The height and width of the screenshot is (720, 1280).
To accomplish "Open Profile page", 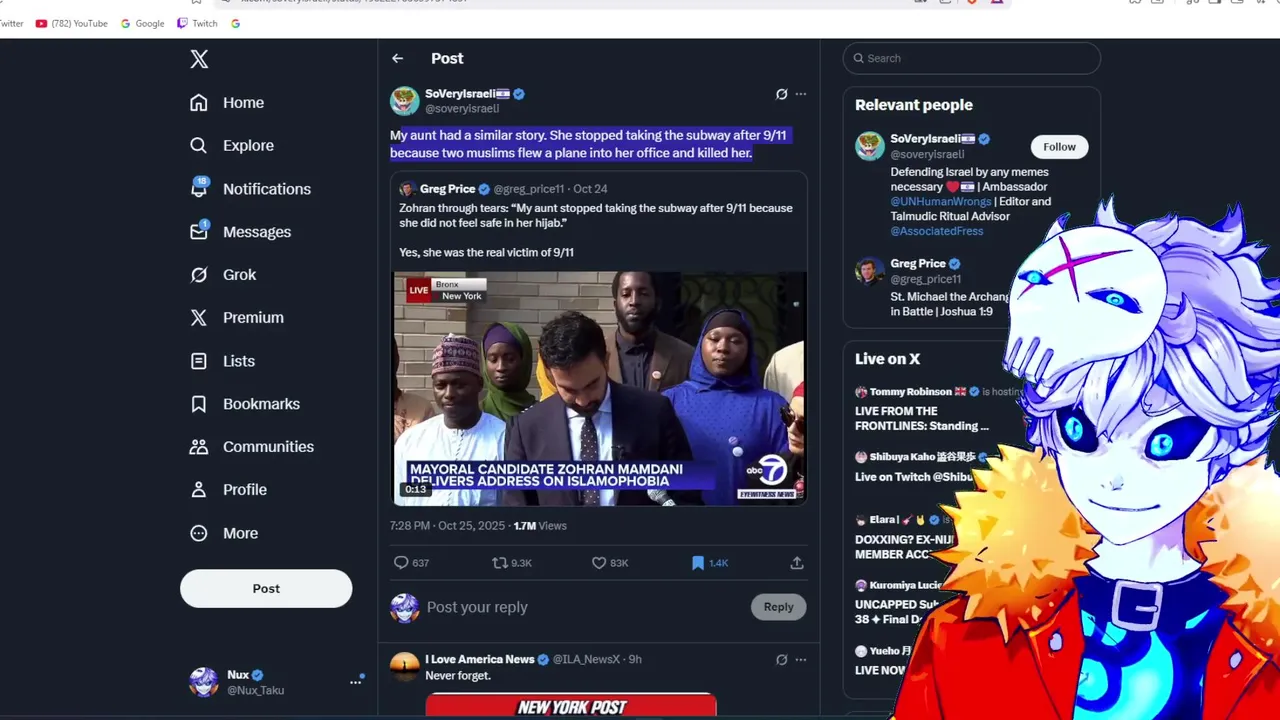I will [x=228, y=490].
